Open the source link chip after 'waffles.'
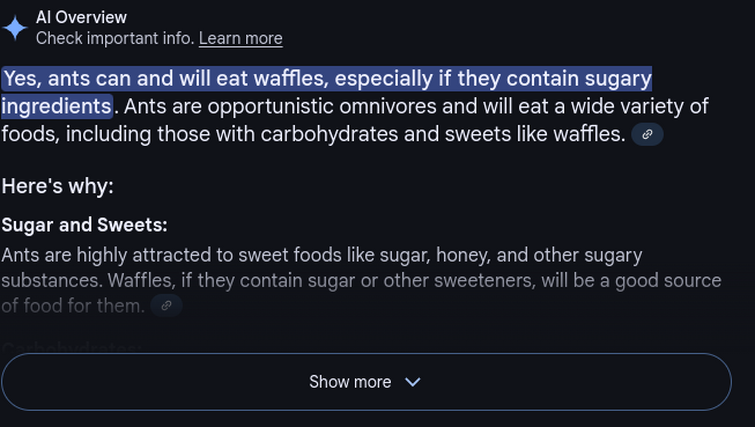This screenshot has width=755, height=427. point(647,134)
